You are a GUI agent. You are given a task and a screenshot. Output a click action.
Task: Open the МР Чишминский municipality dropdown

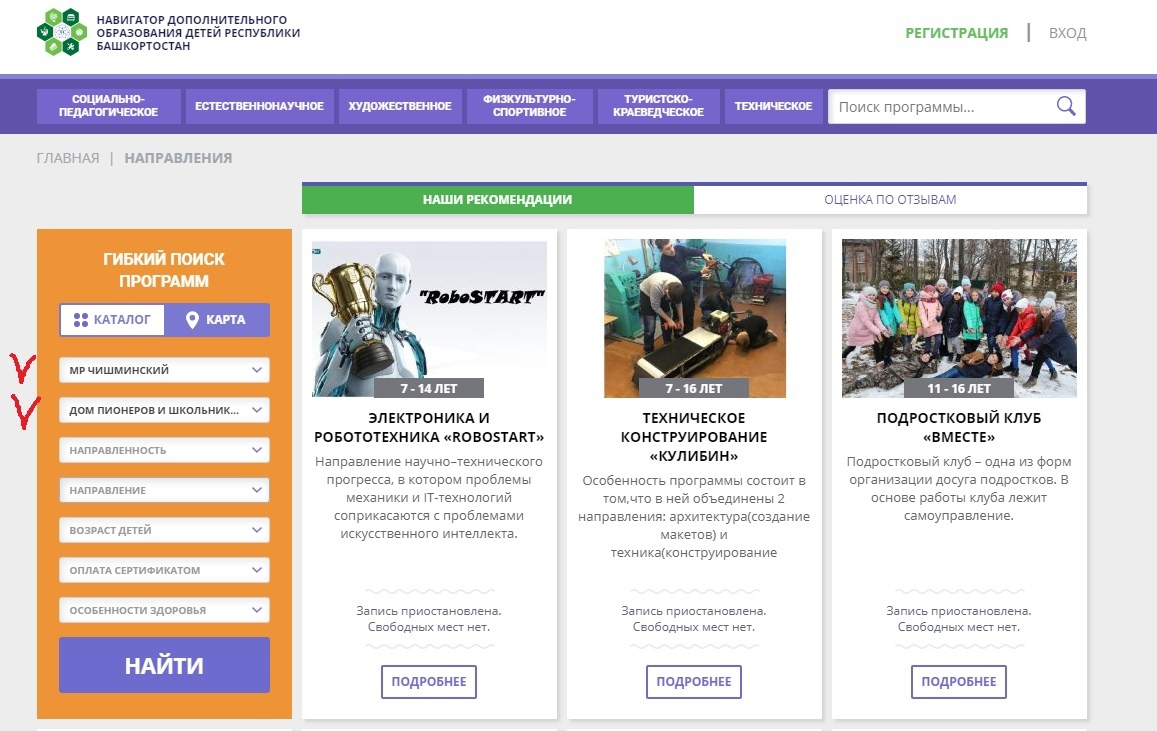click(x=164, y=370)
